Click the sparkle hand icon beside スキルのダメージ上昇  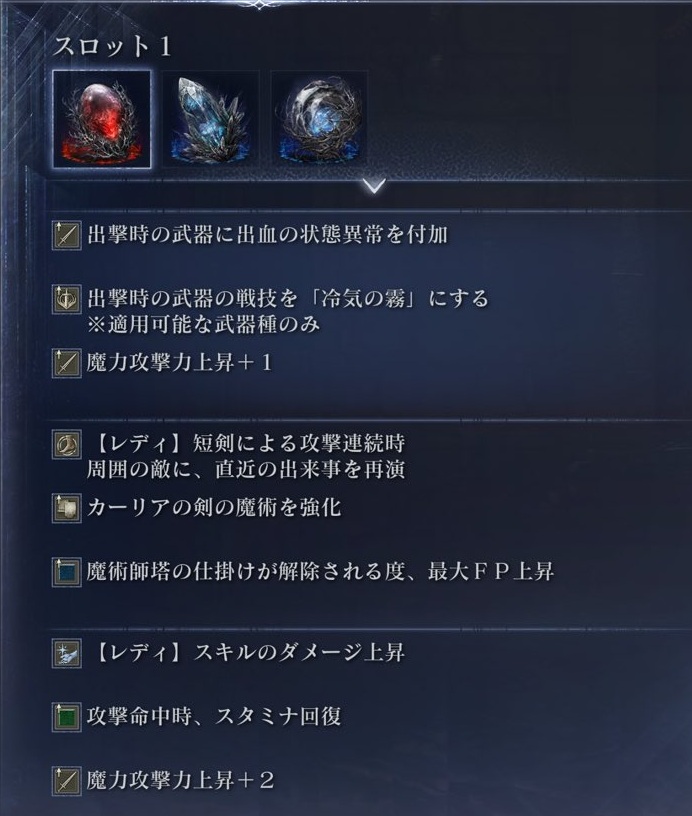(67, 653)
